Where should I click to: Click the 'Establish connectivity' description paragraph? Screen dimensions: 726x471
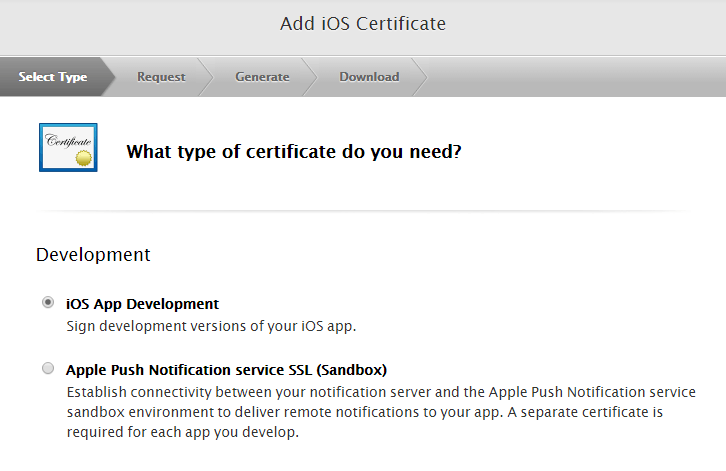click(380, 412)
